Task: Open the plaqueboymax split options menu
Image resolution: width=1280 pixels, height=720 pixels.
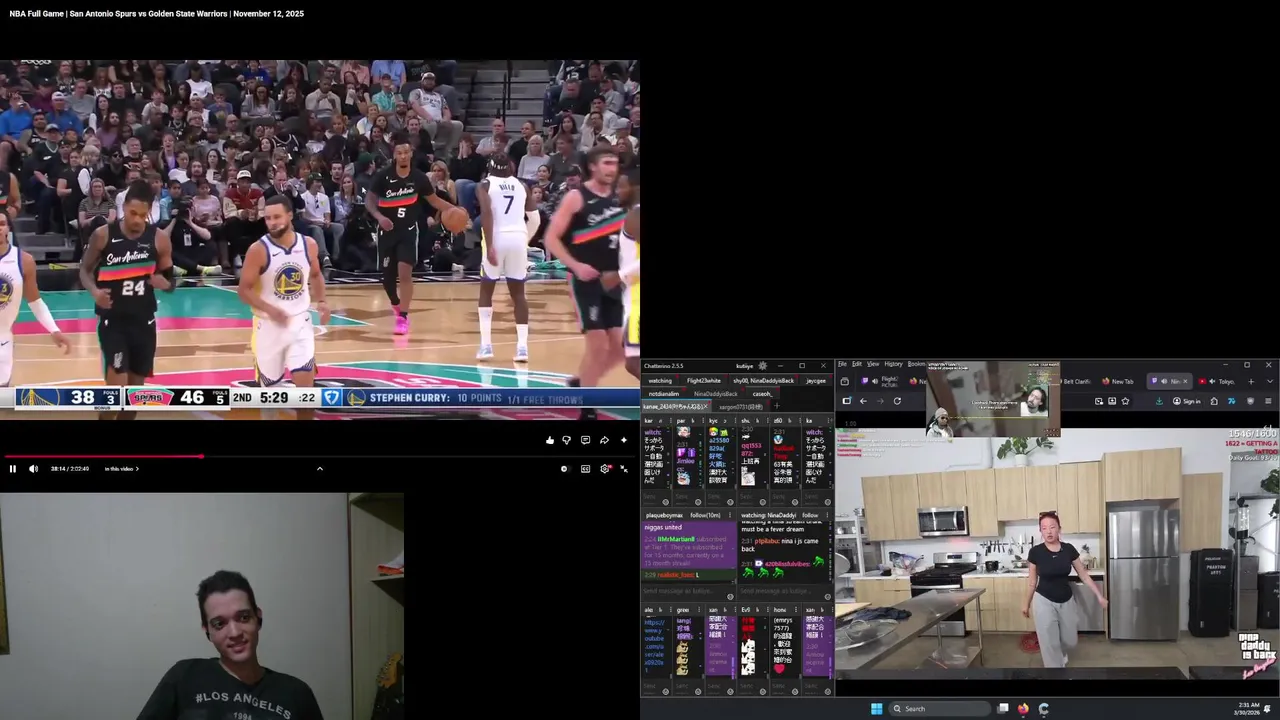Action: click(x=730, y=515)
